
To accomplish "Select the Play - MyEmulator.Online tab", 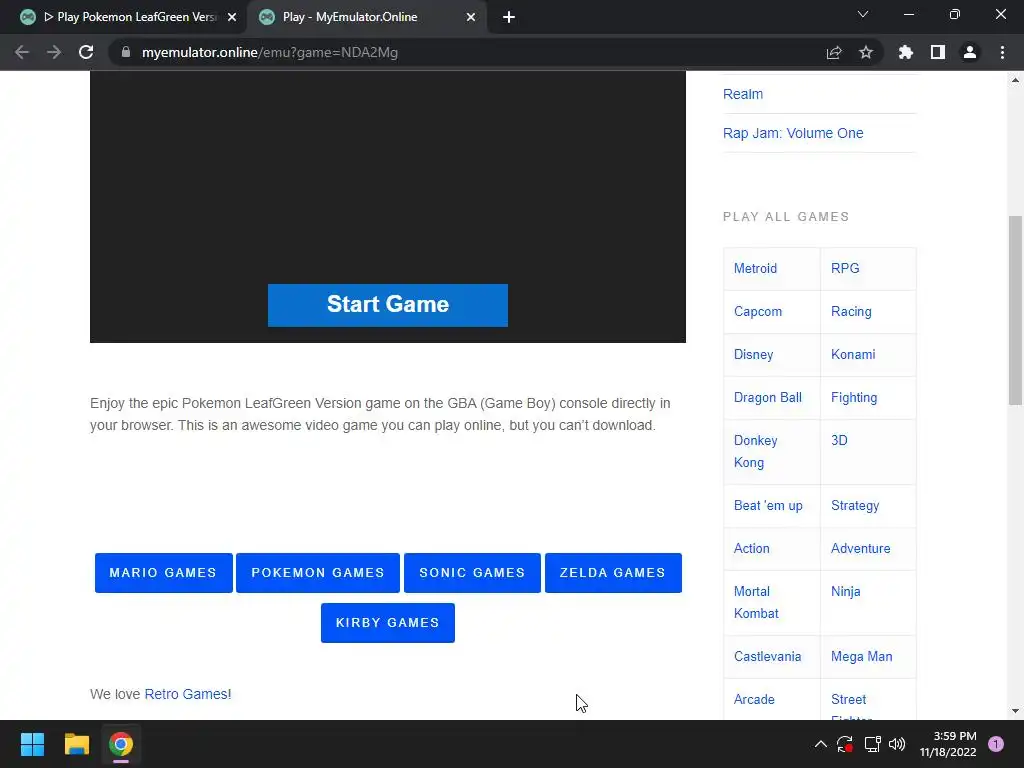I will coord(367,17).
